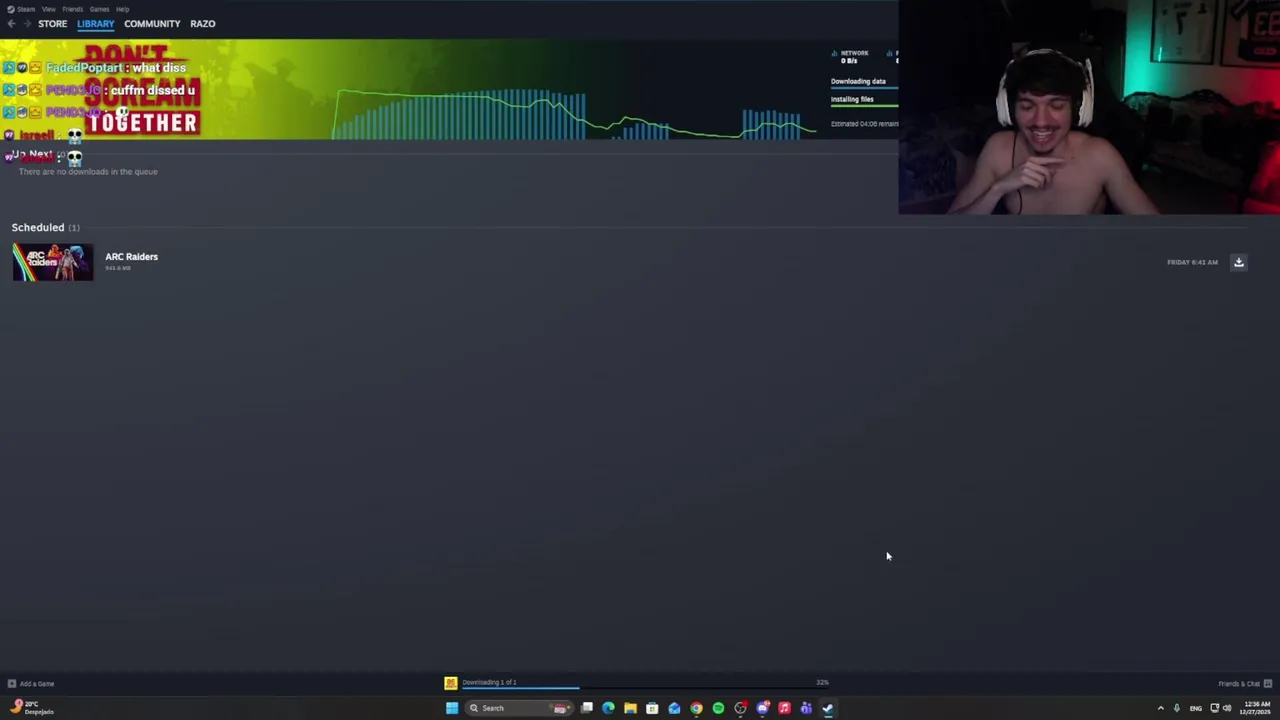Open the Windows Start menu
Image resolution: width=1280 pixels, height=720 pixels.
[452, 708]
